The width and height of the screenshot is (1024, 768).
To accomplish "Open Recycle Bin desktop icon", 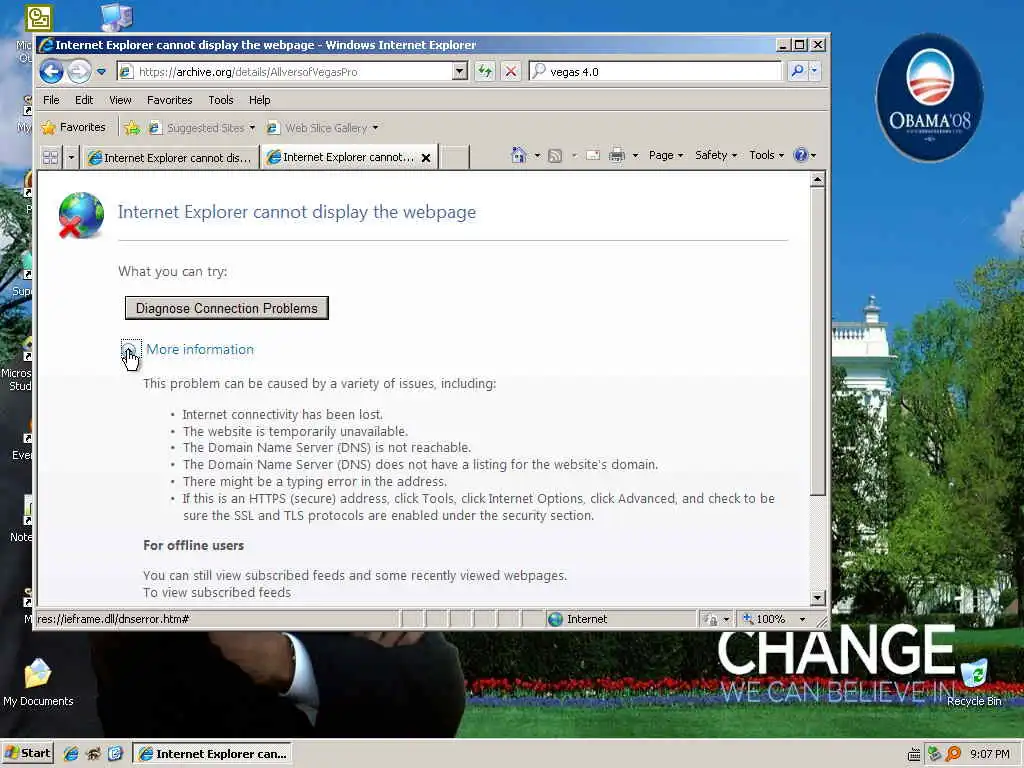I will 974,682.
